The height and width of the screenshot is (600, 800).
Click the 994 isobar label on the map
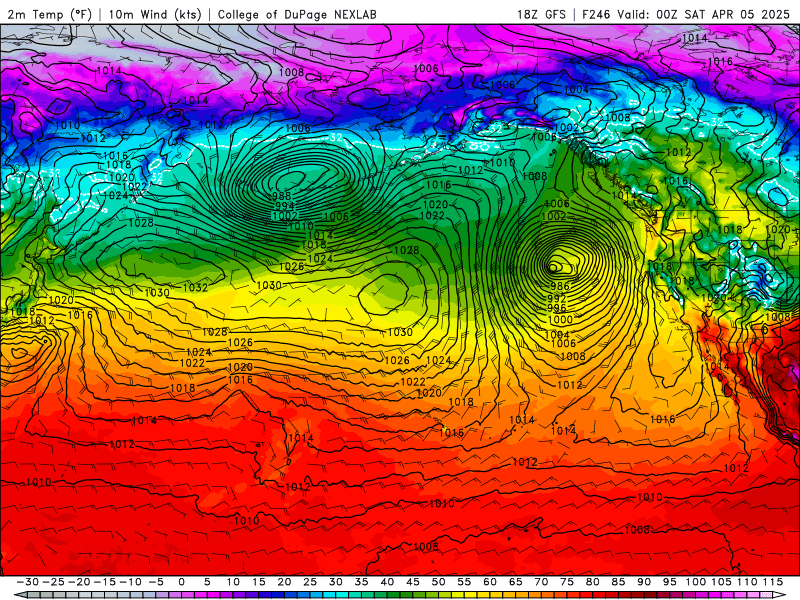(284, 206)
